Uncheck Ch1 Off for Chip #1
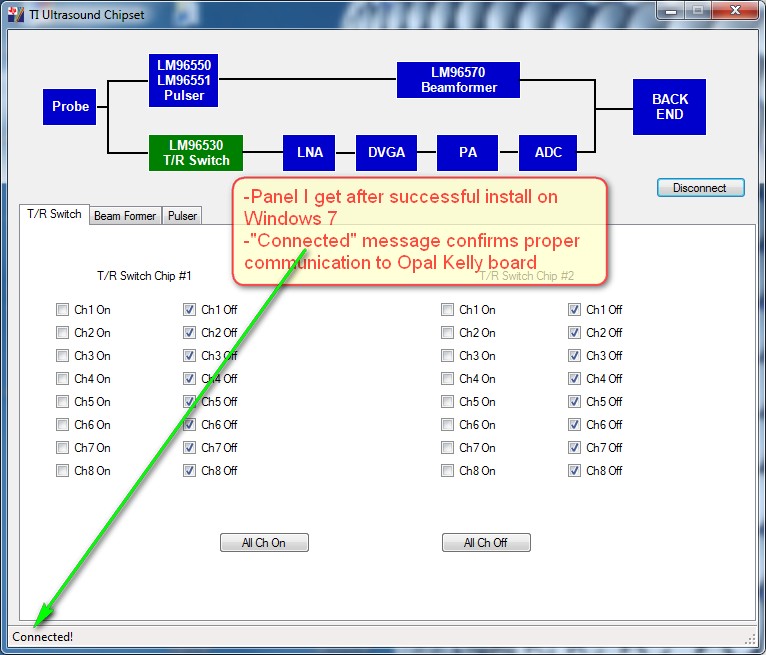The height and width of the screenshot is (655, 766). pyautogui.click(x=190, y=310)
